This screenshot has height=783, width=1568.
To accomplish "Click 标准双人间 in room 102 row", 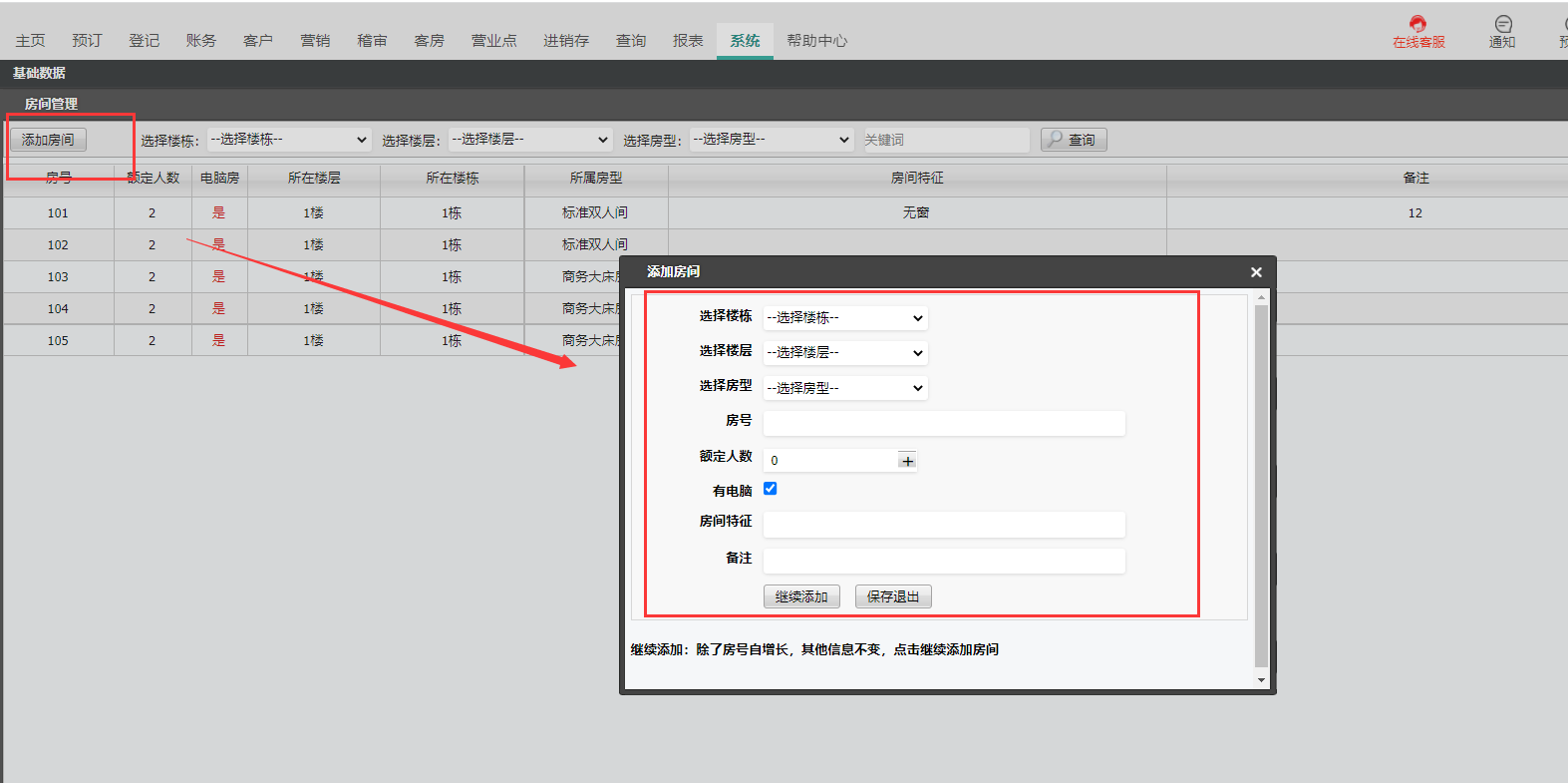I will (595, 245).
